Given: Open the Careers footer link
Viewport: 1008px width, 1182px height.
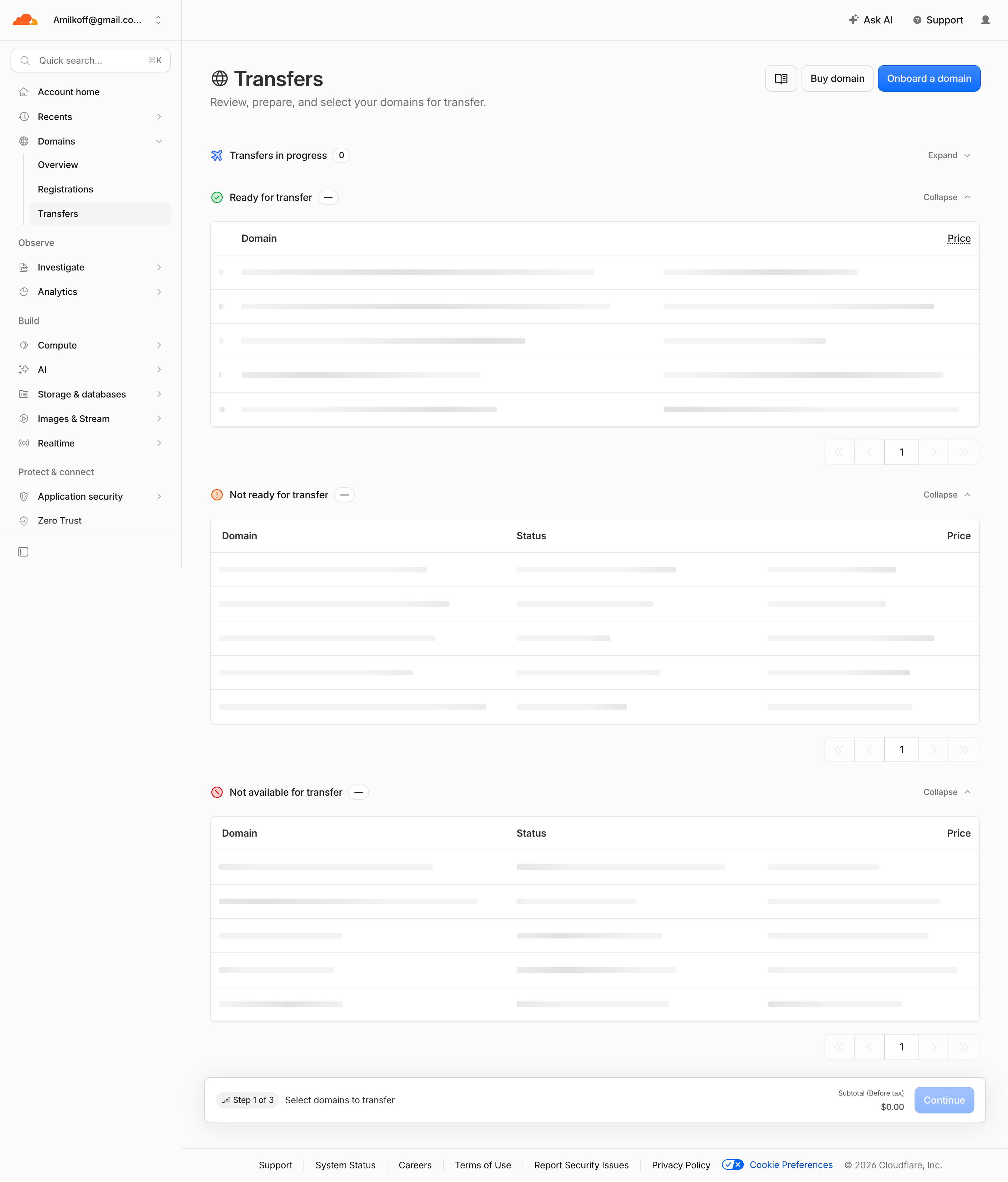Looking at the screenshot, I should coord(415,1165).
